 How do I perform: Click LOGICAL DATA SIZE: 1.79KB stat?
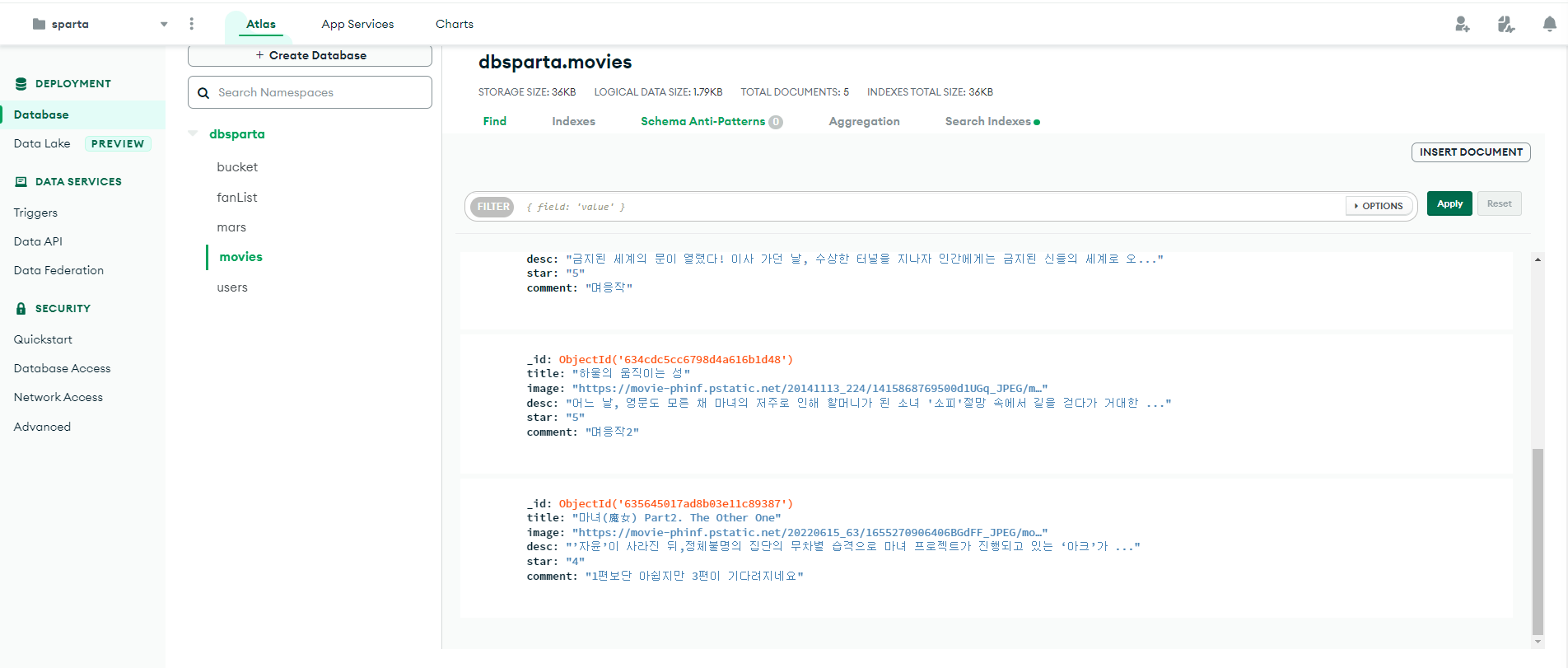(x=658, y=92)
